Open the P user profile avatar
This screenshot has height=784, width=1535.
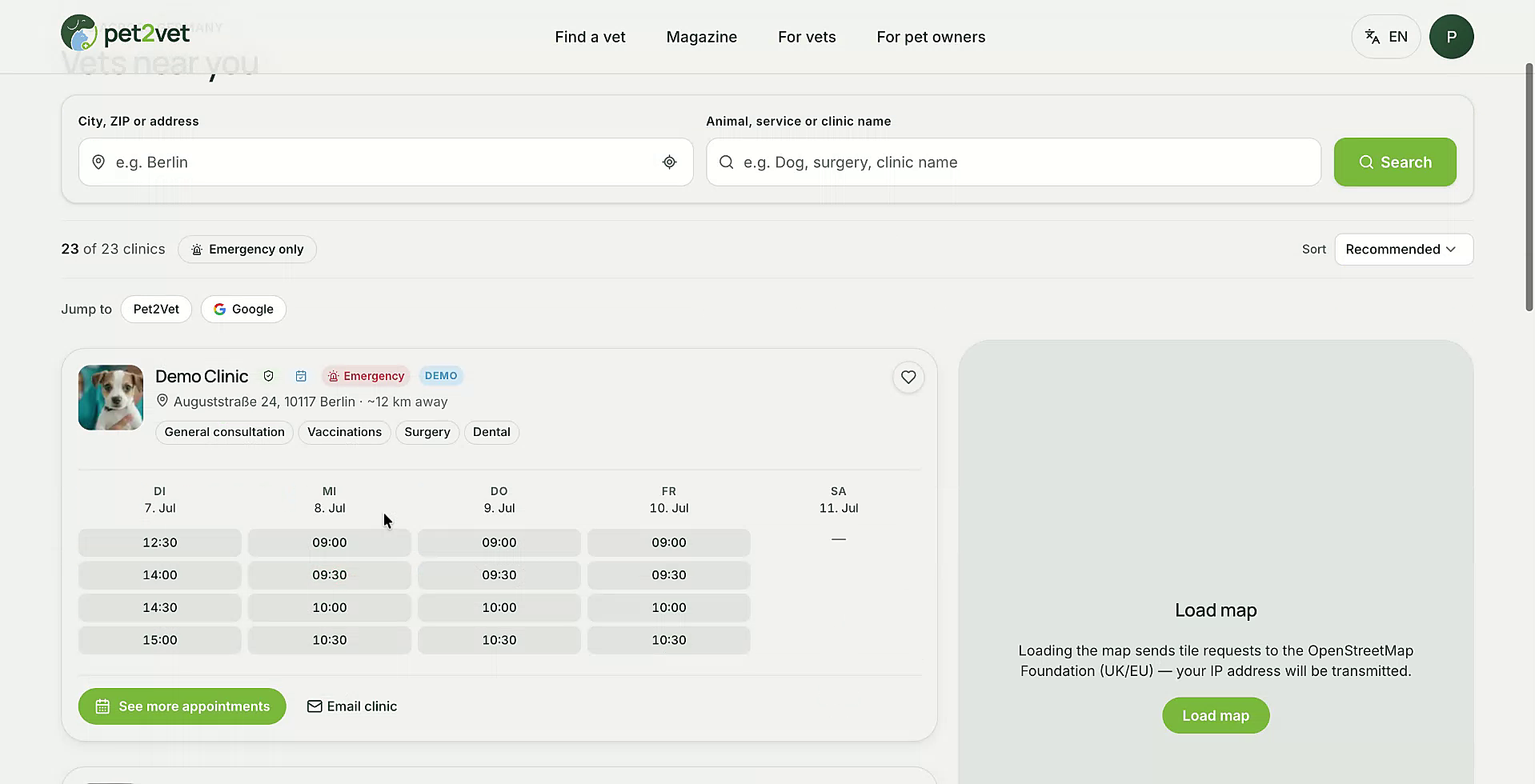[1451, 37]
